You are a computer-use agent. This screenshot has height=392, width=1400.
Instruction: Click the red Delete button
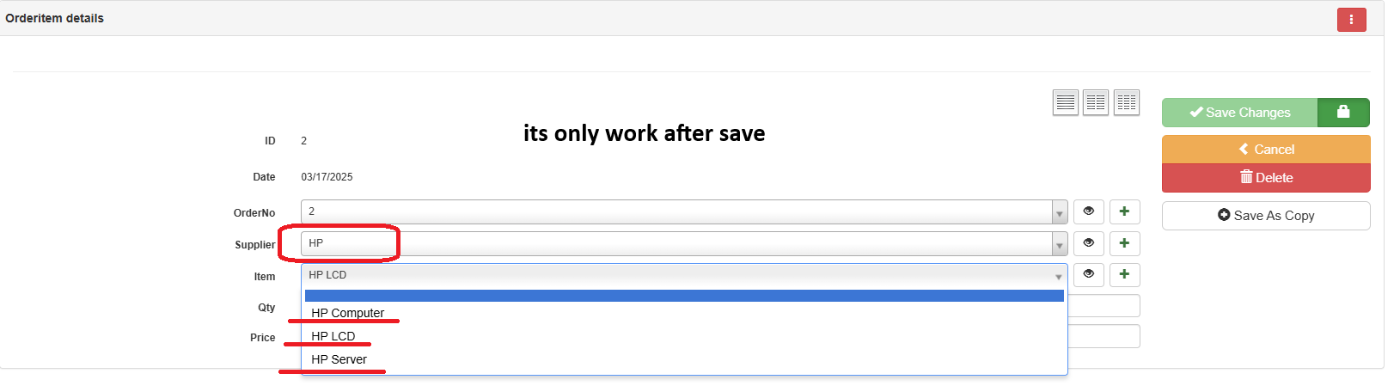(x=1266, y=178)
